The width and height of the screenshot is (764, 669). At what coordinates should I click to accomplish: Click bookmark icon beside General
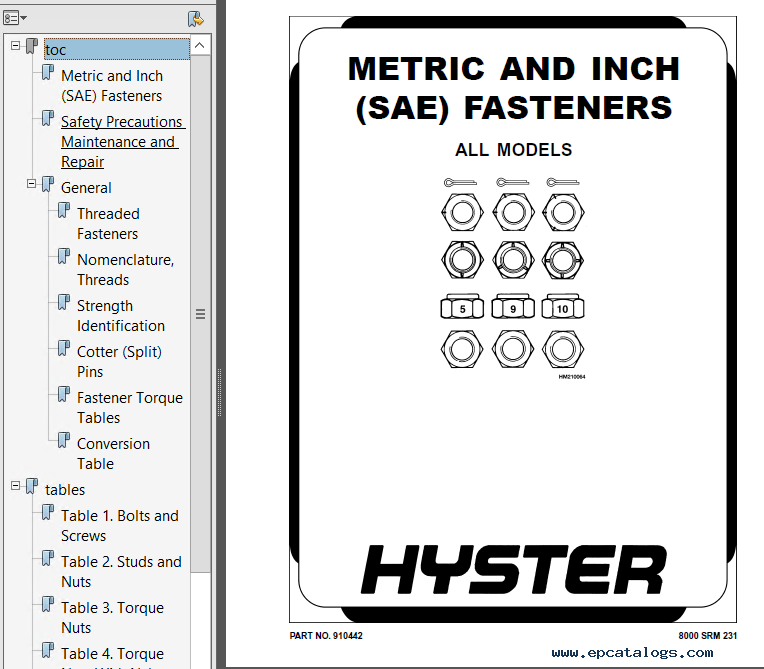coord(48,185)
